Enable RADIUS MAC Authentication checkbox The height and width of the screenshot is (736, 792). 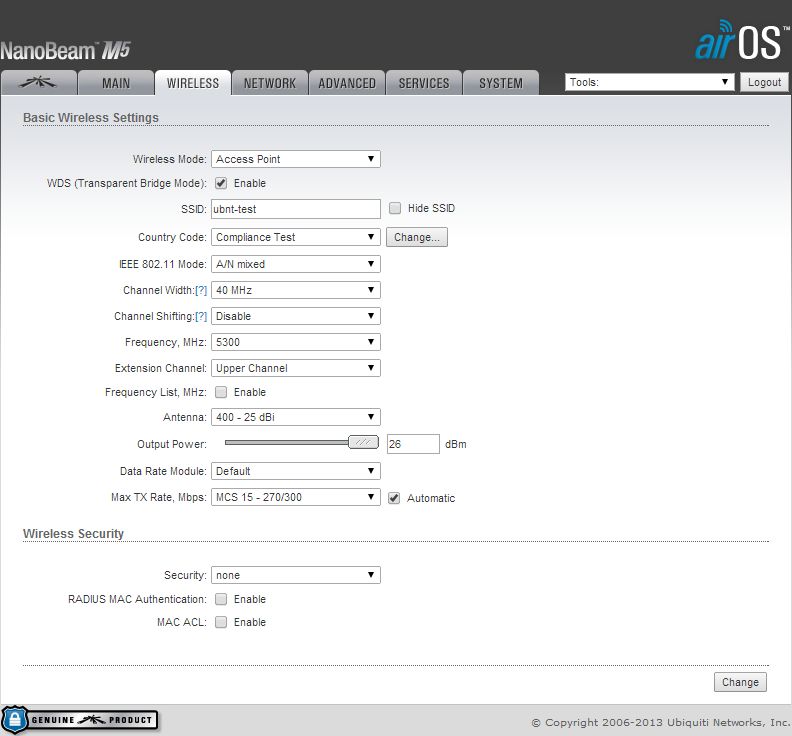click(221, 599)
